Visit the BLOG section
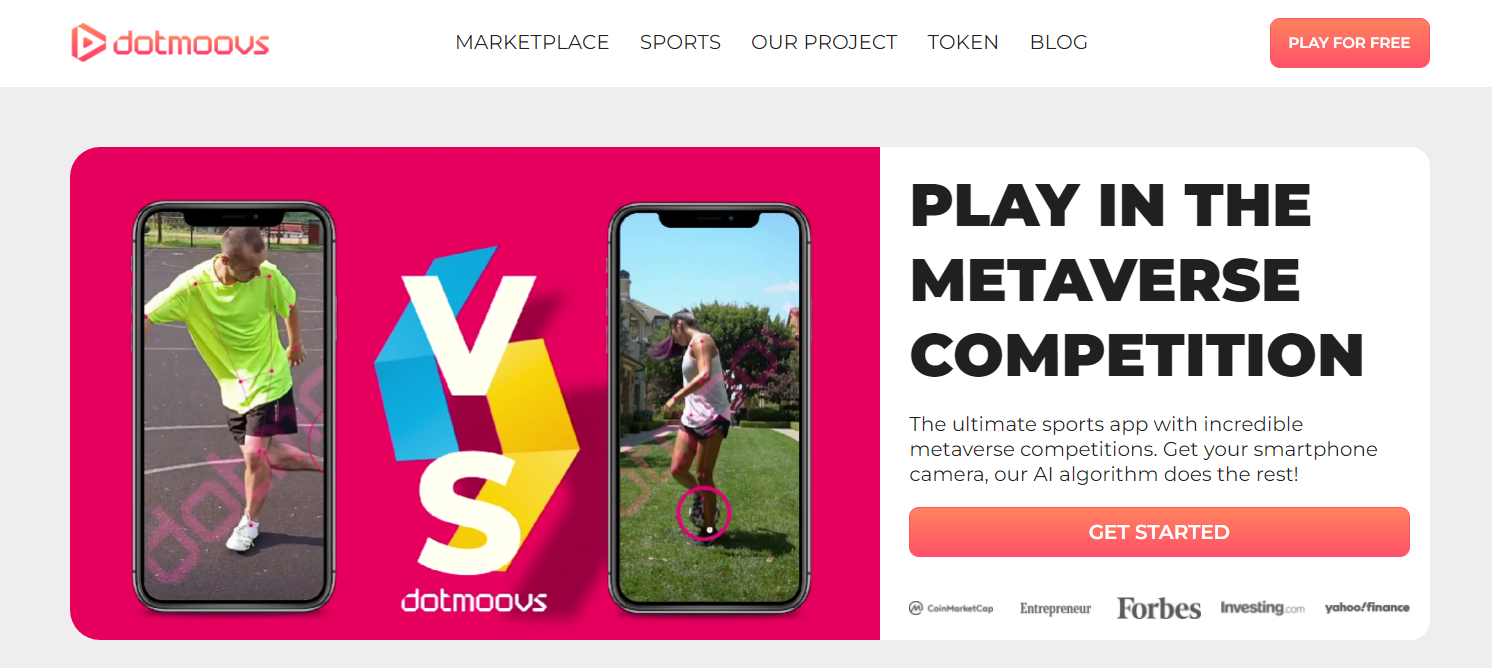Screen dimensions: 1492x668 coord(1058,43)
